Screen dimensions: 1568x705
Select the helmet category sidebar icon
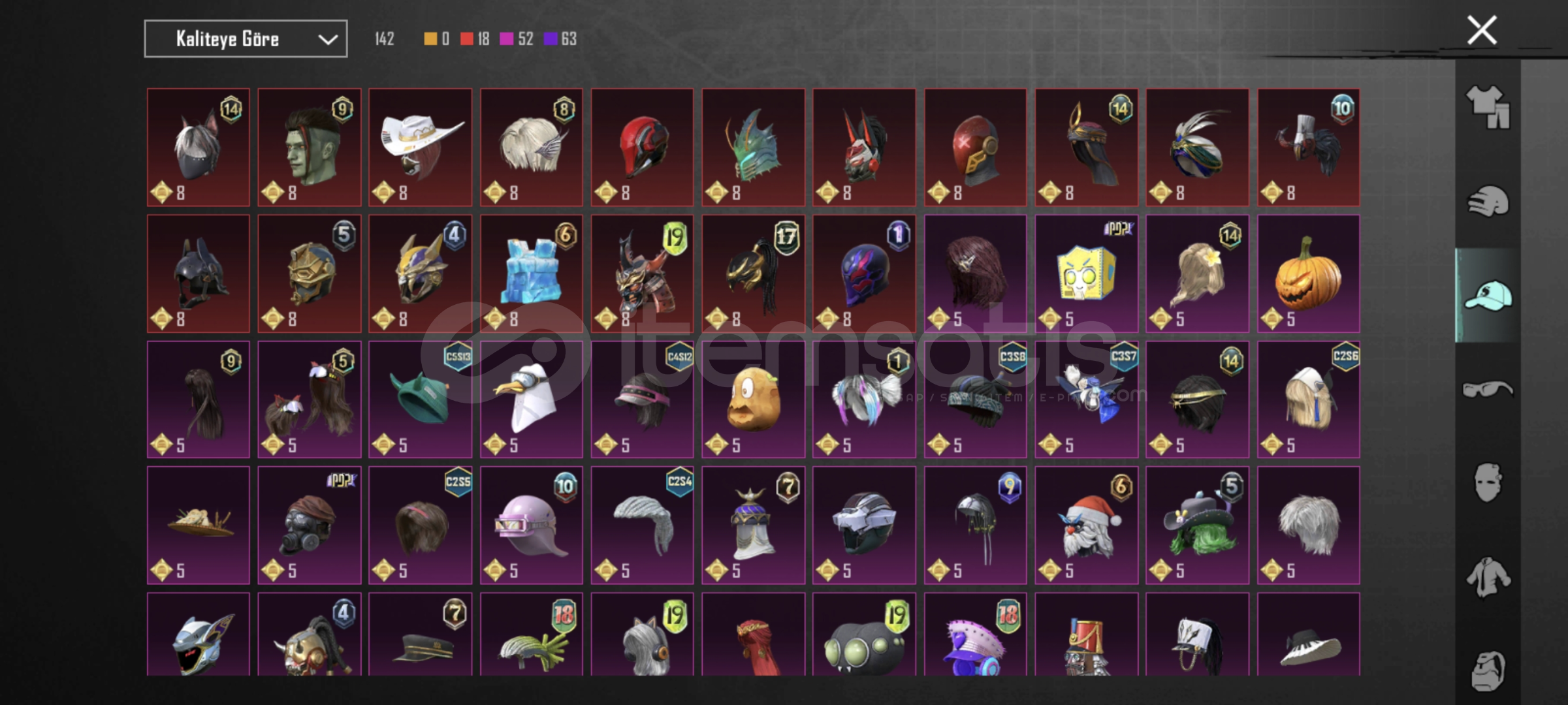tap(1488, 201)
